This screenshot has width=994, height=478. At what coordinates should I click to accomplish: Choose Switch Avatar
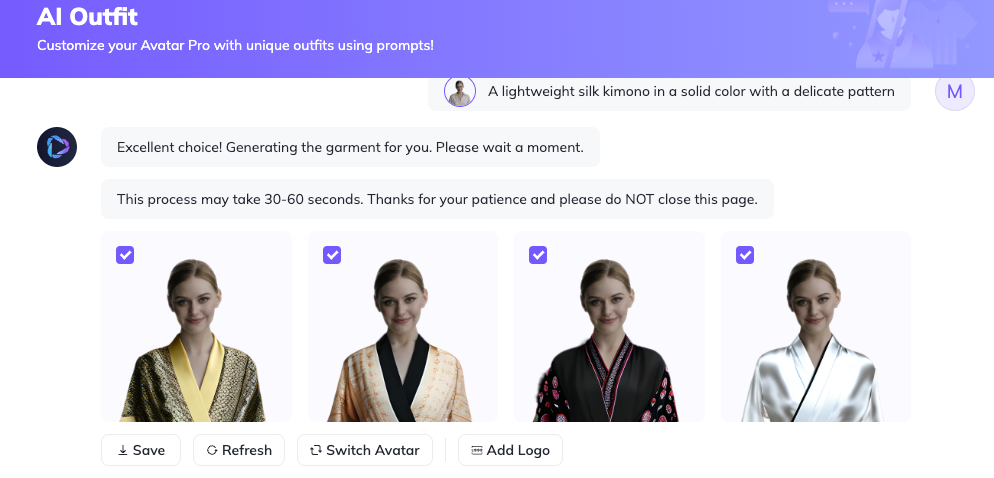pyautogui.click(x=365, y=450)
